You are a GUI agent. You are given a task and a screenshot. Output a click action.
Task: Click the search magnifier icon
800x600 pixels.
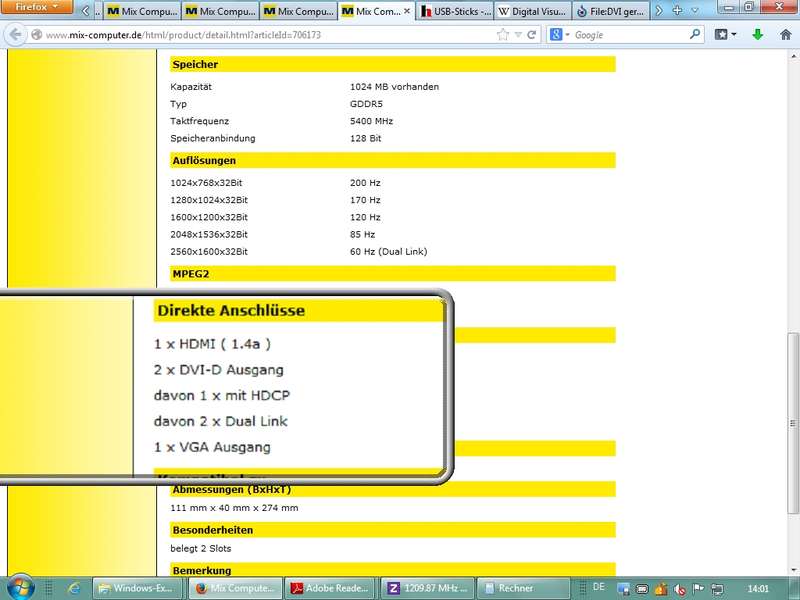pyautogui.click(x=696, y=35)
